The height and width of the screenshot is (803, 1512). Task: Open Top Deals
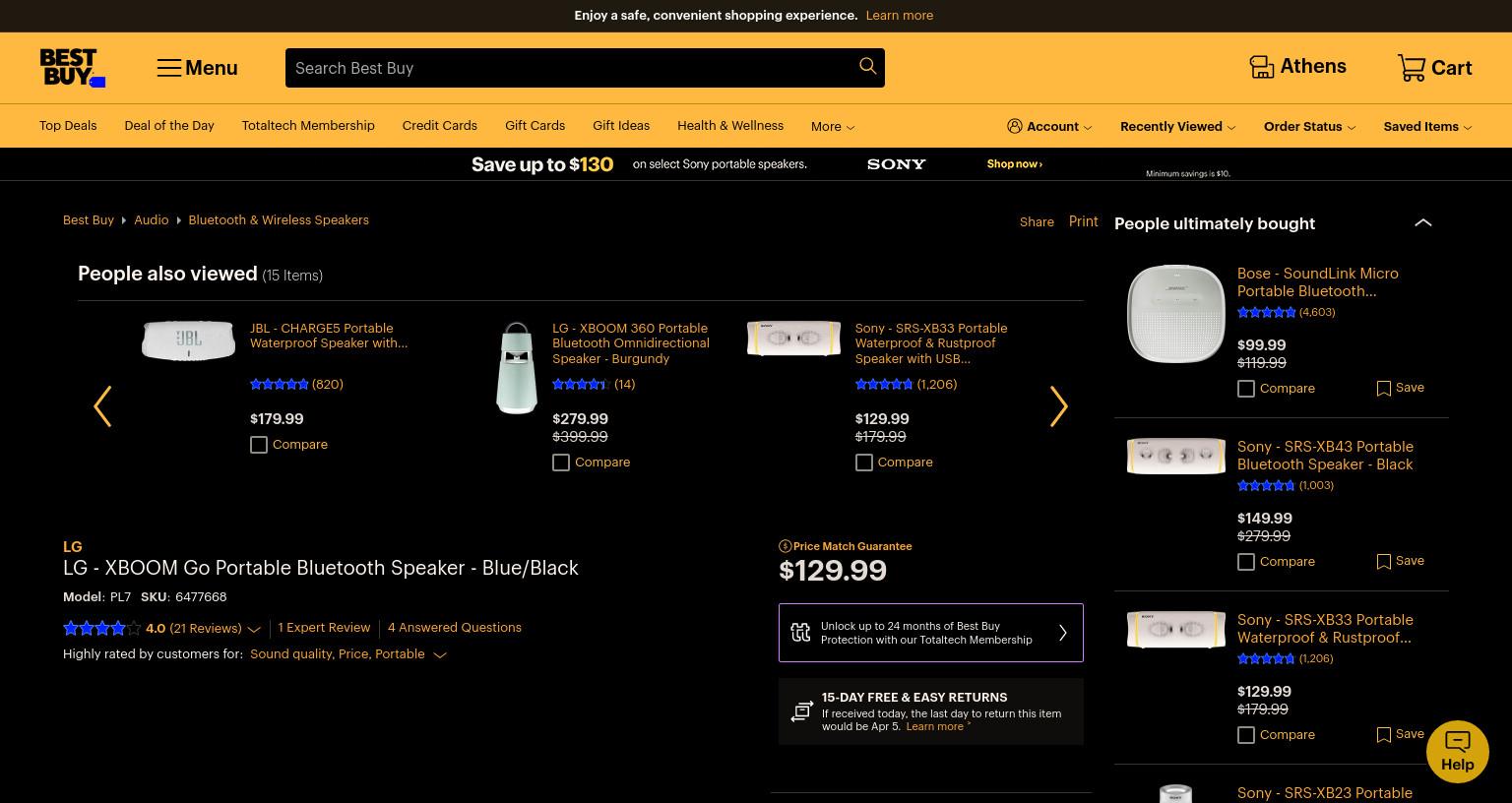pos(68,125)
